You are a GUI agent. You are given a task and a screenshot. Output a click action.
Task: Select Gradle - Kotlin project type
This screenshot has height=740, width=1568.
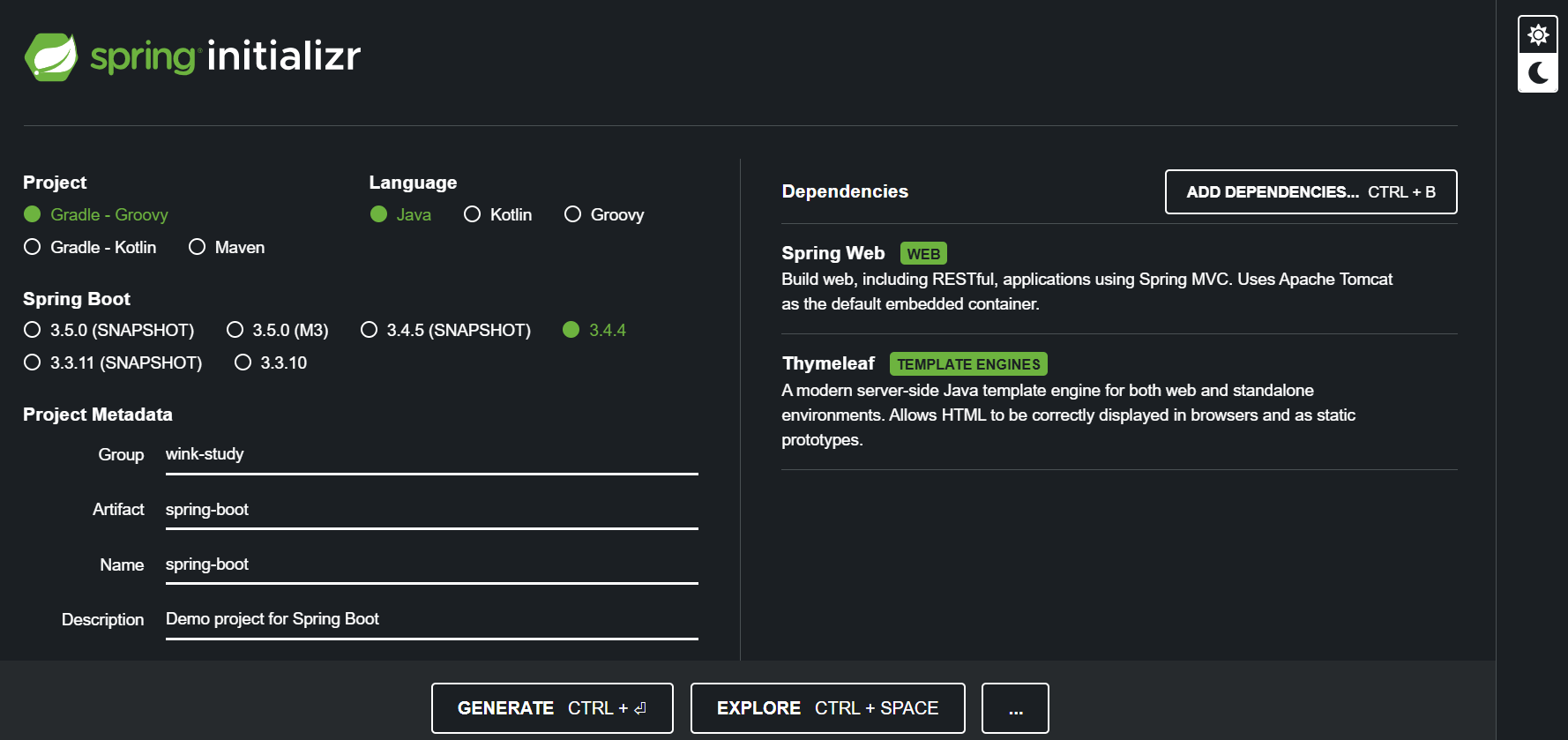[x=90, y=247]
